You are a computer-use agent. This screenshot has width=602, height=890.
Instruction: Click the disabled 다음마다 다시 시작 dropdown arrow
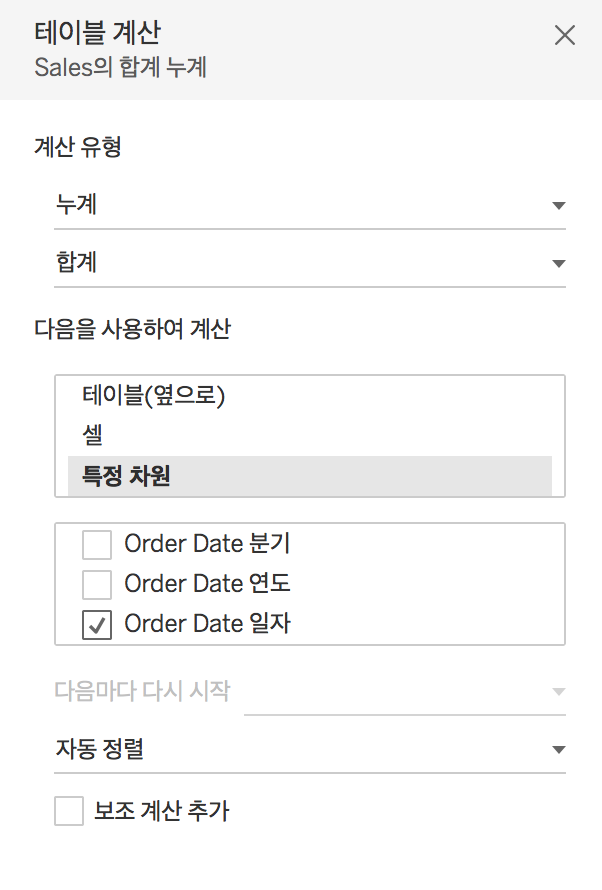pyautogui.click(x=558, y=691)
